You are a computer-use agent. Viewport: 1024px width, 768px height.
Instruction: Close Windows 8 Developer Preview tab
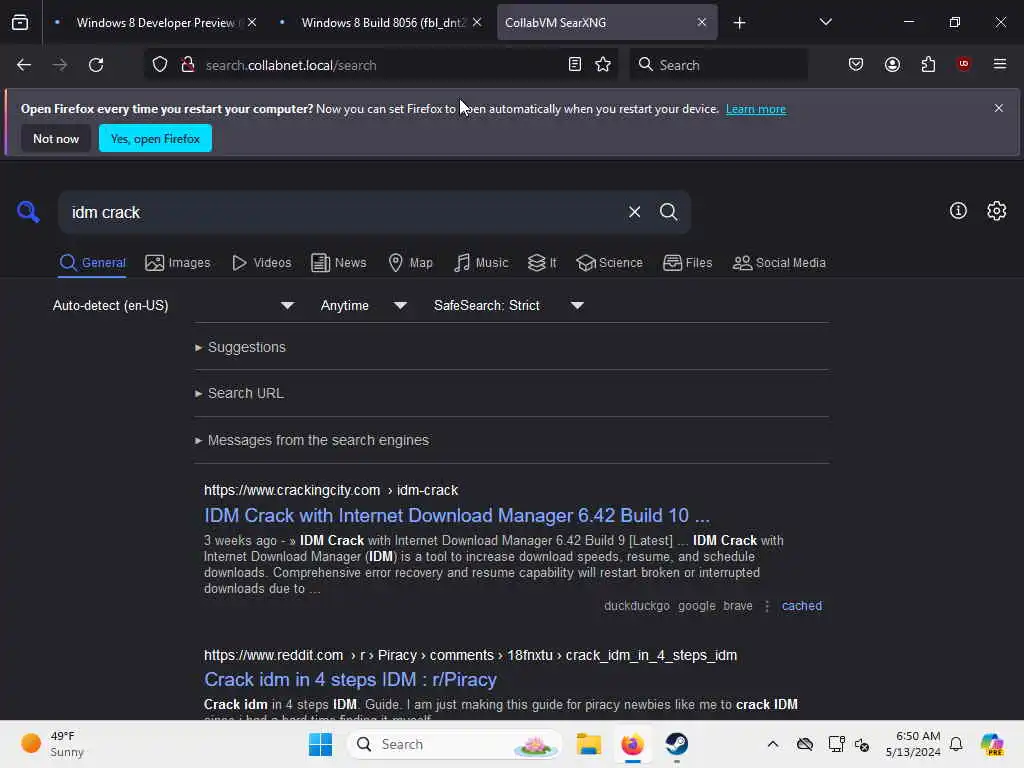[252, 23]
